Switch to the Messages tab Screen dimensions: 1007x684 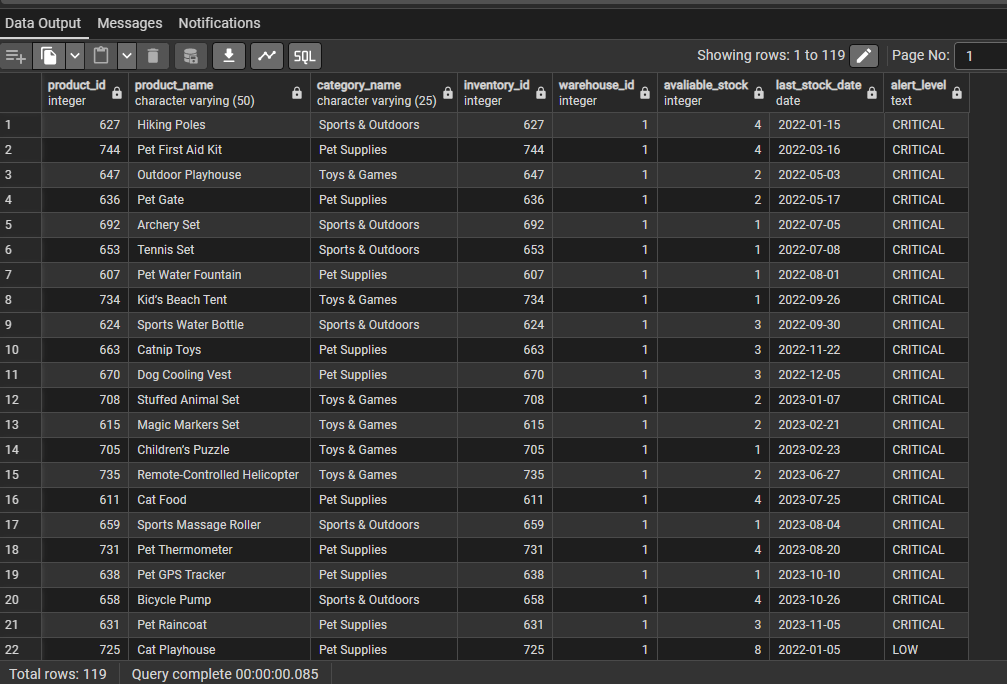(130, 23)
